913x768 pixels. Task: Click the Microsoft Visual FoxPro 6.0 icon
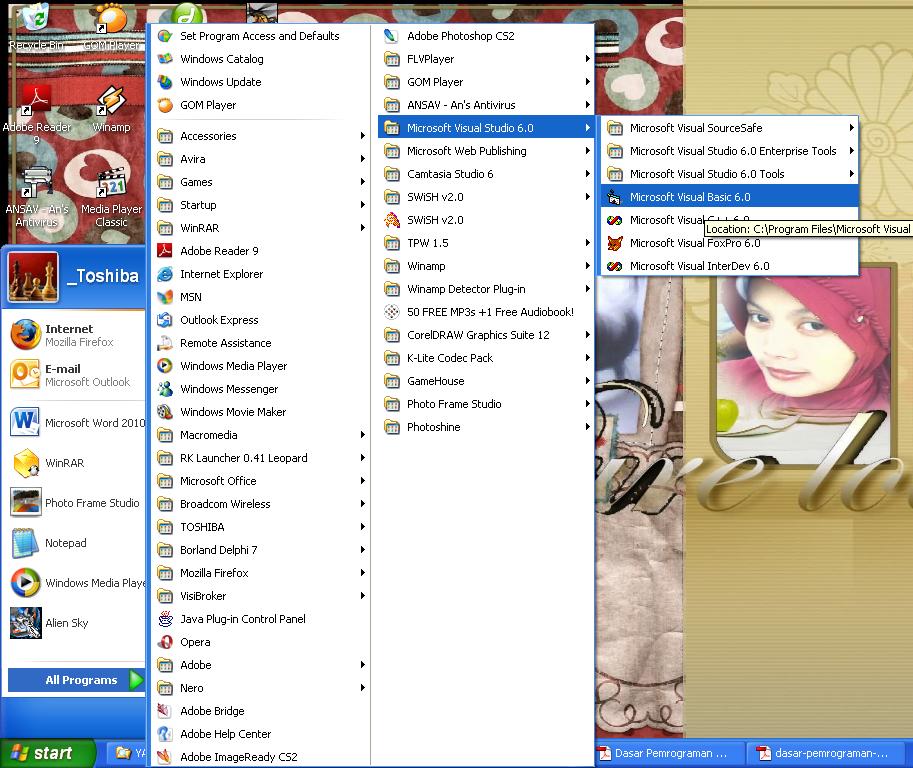click(x=614, y=243)
